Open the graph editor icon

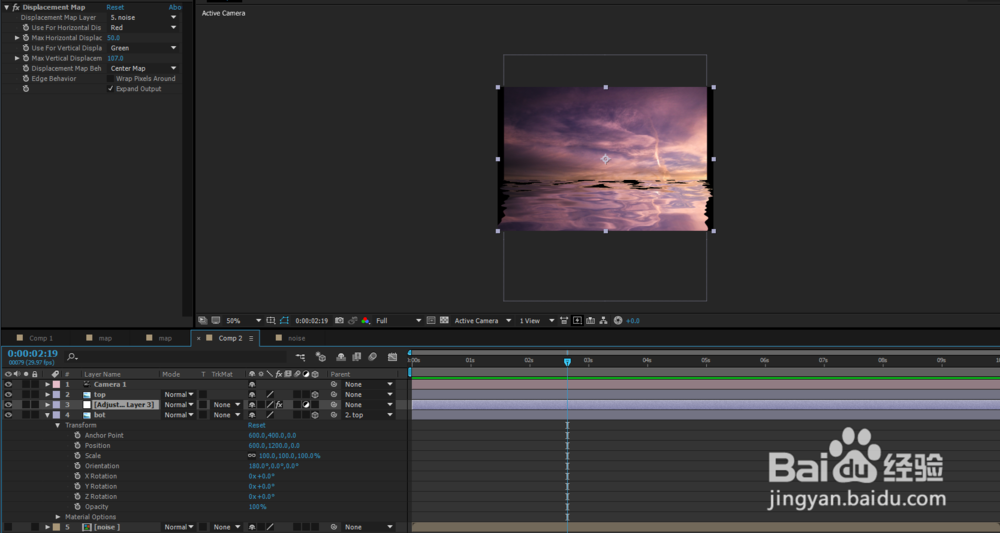[x=392, y=357]
